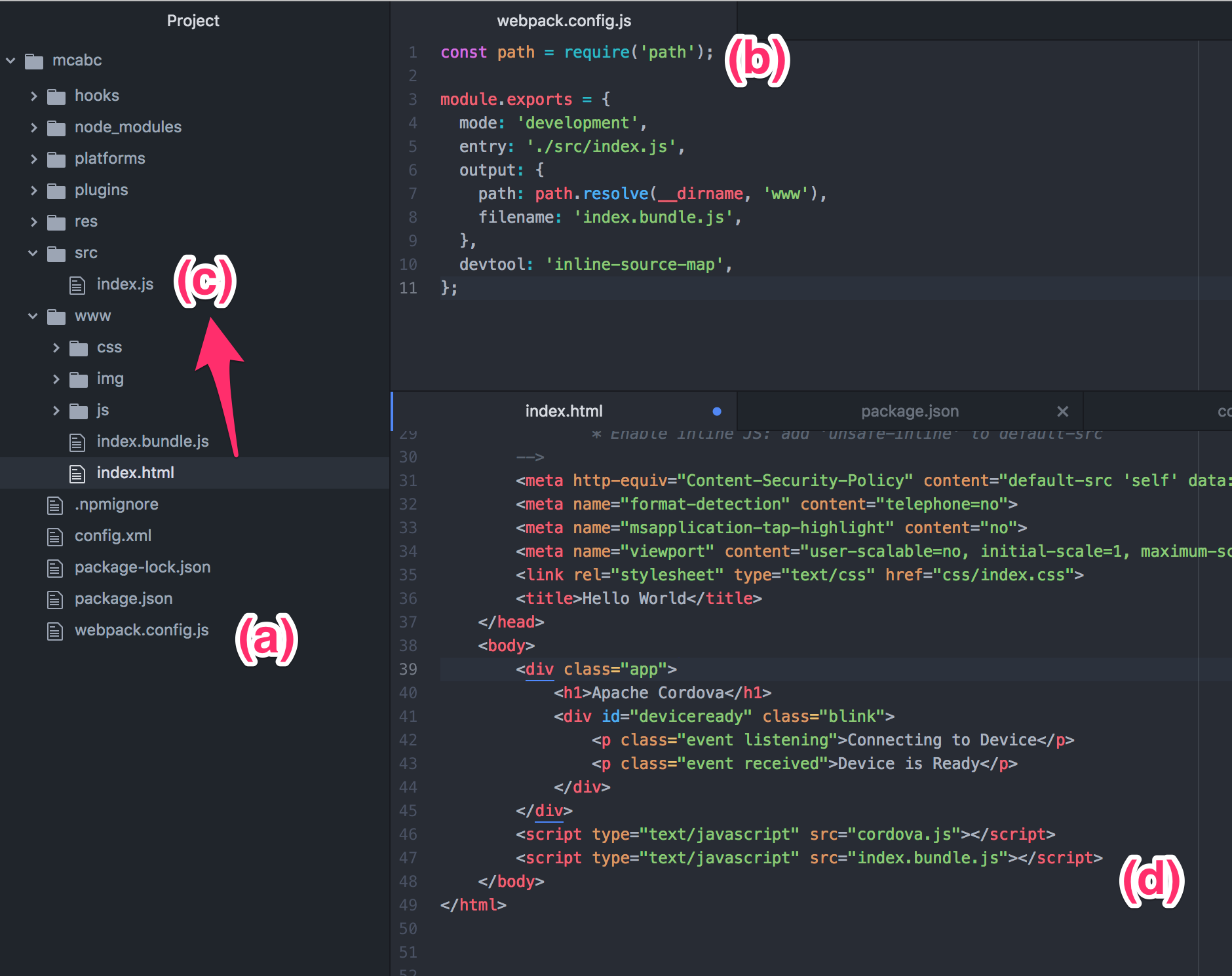The image size is (1232, 976).
Task: Click the img folder entry under www
Action: coord(110,379)
